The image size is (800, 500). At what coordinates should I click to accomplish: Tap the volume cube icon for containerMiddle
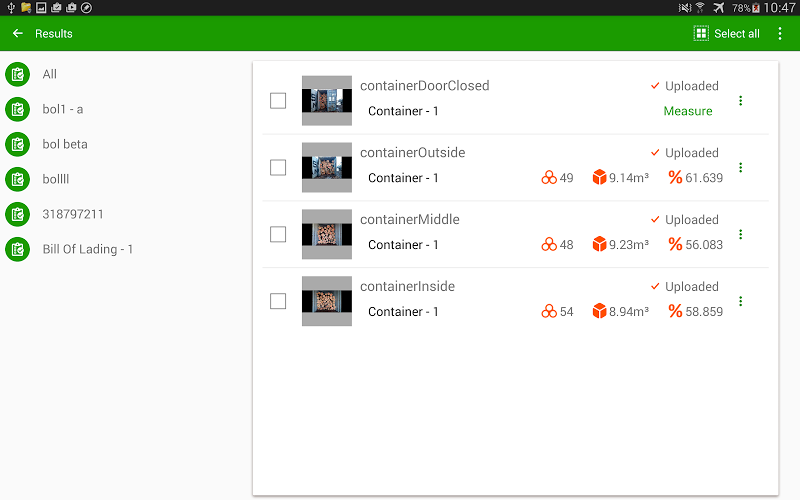click(x=599, y=244)
